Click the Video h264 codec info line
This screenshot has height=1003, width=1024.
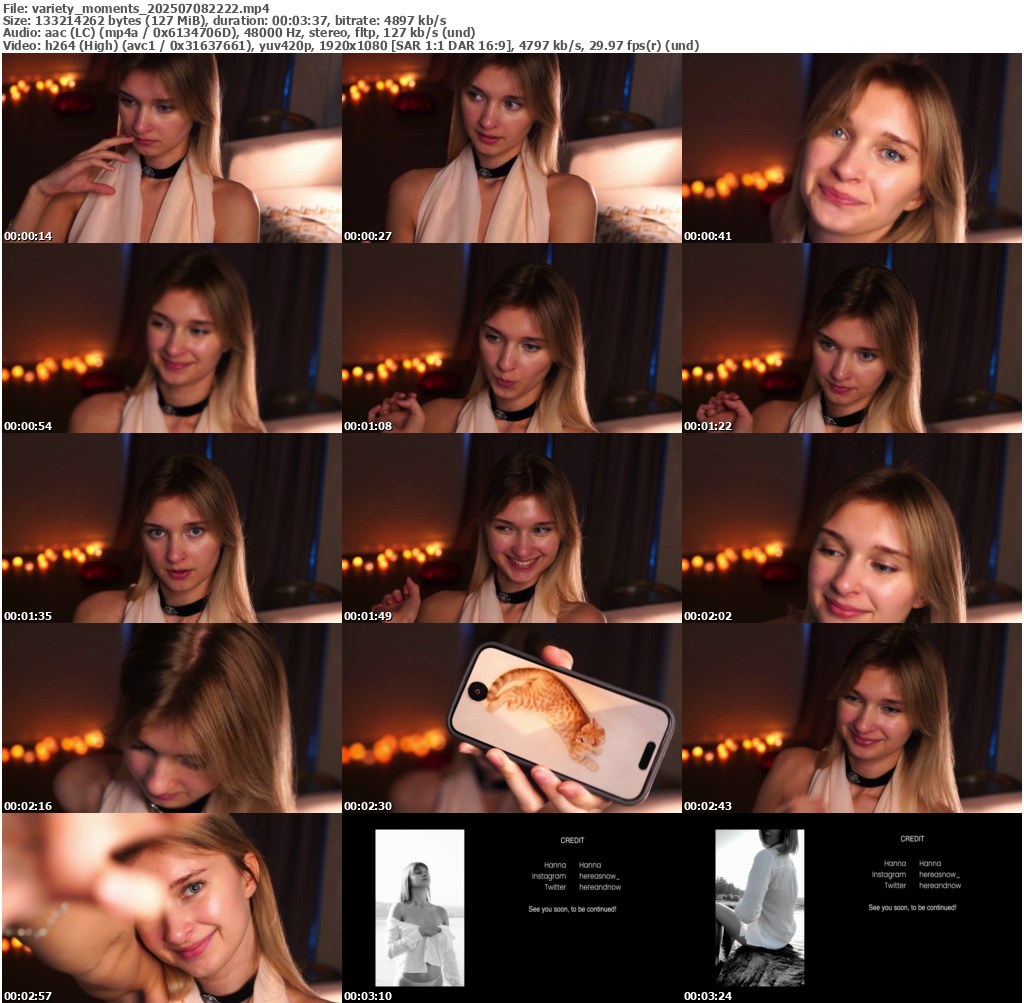(350, 46)
